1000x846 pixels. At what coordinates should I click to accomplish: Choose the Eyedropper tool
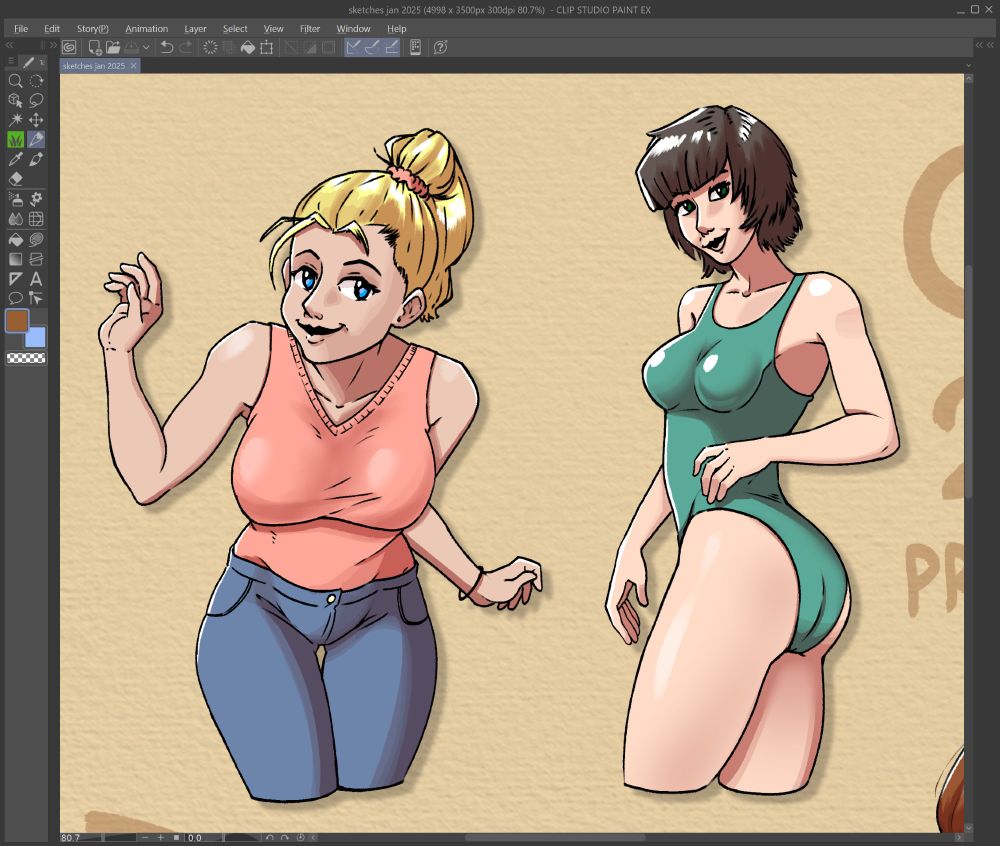15,159
